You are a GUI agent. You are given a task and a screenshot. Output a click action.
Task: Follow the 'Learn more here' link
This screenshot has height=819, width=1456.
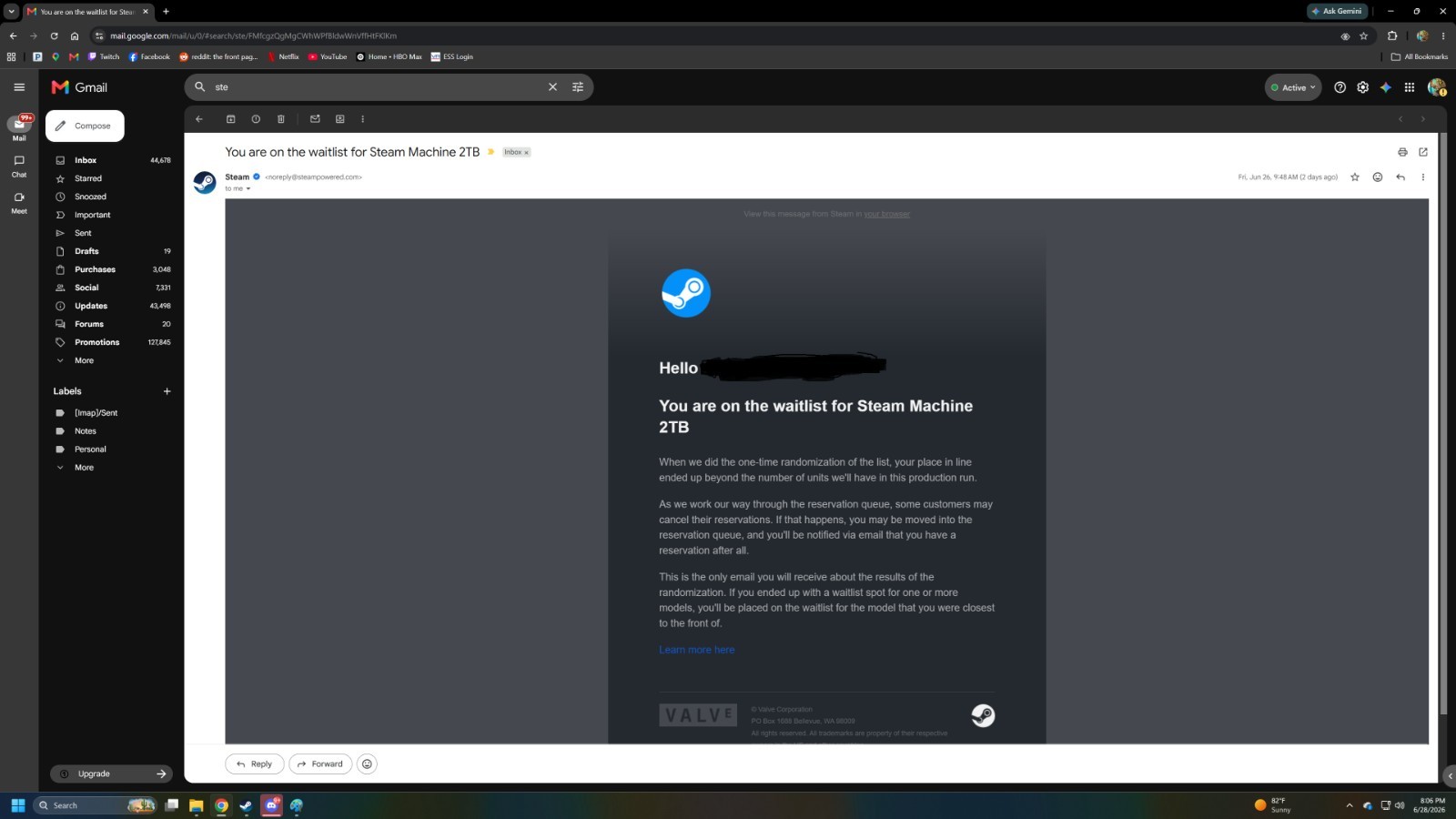pyautogui.click(x=696, y=650)
